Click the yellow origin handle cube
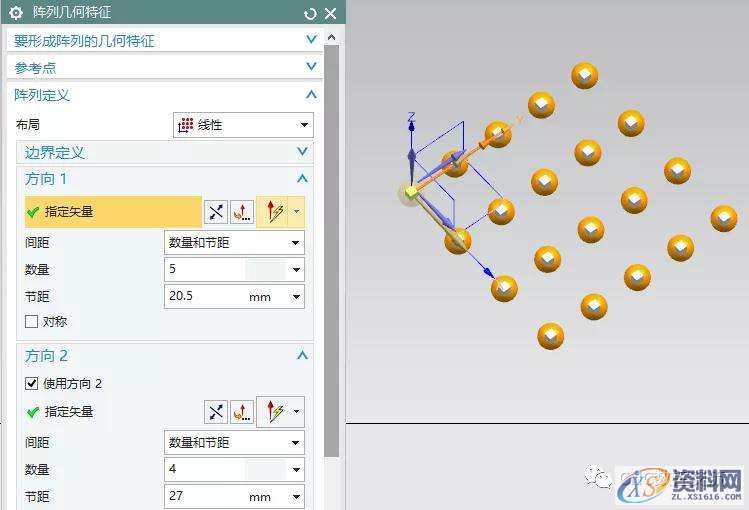The image size is (749, 510). (x=411, y=192)
